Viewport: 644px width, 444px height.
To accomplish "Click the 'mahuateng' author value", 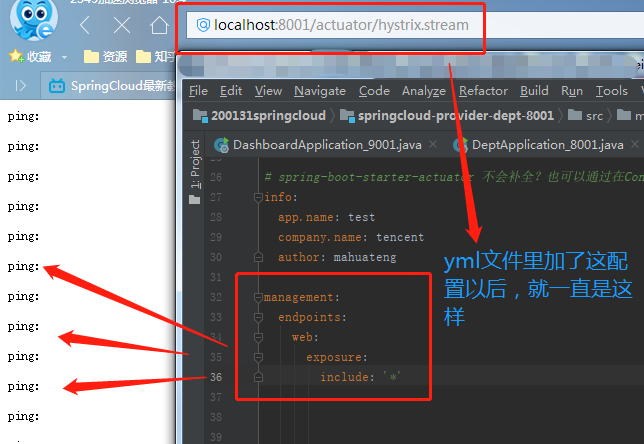I will [365, 258].
